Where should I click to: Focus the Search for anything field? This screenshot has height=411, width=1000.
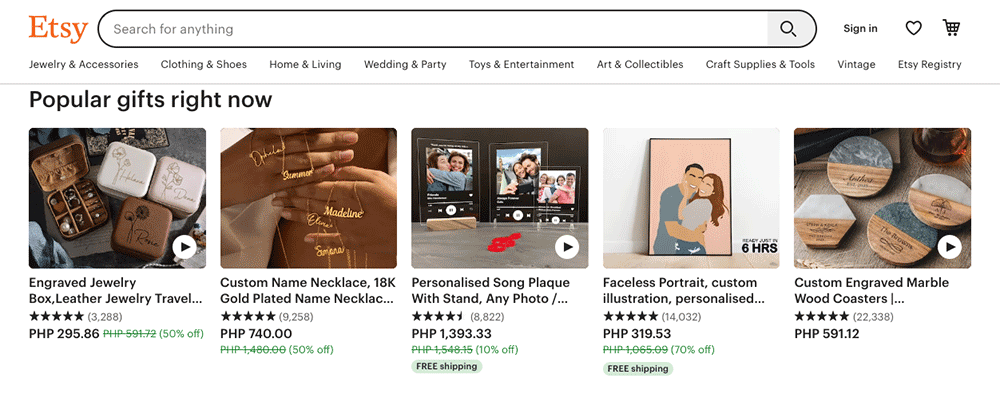point(430,29)
